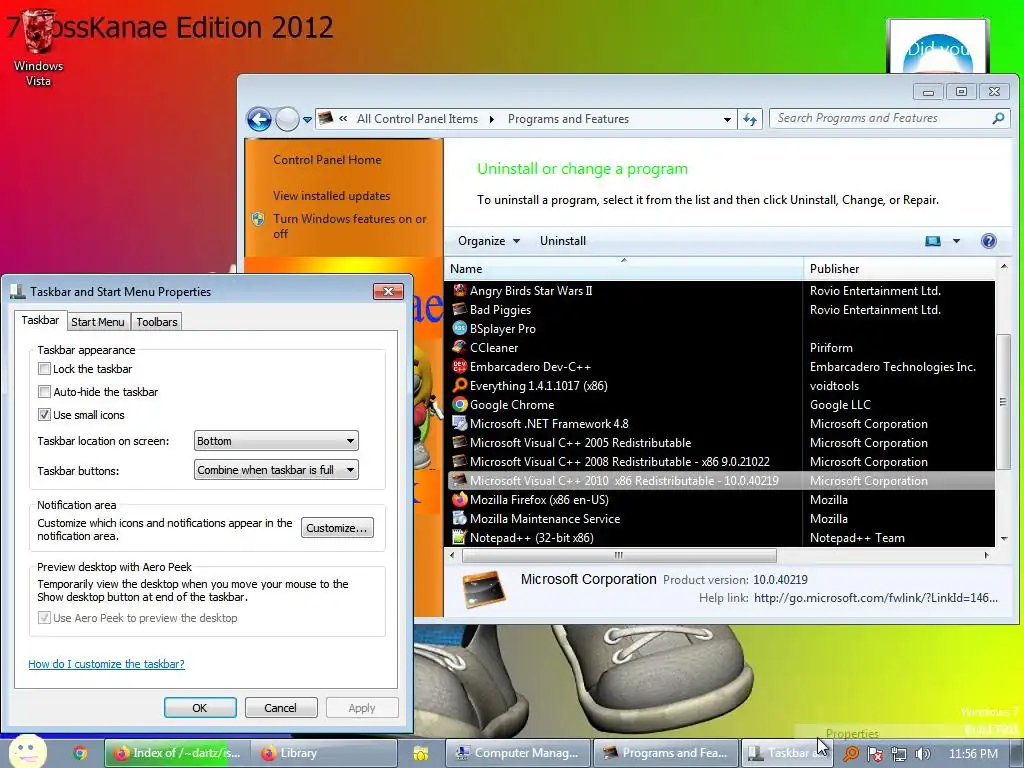Viewport: 1024px width, 768px height.
Task: Click the Notepad++ icon in program list
Action: point(460,537)
